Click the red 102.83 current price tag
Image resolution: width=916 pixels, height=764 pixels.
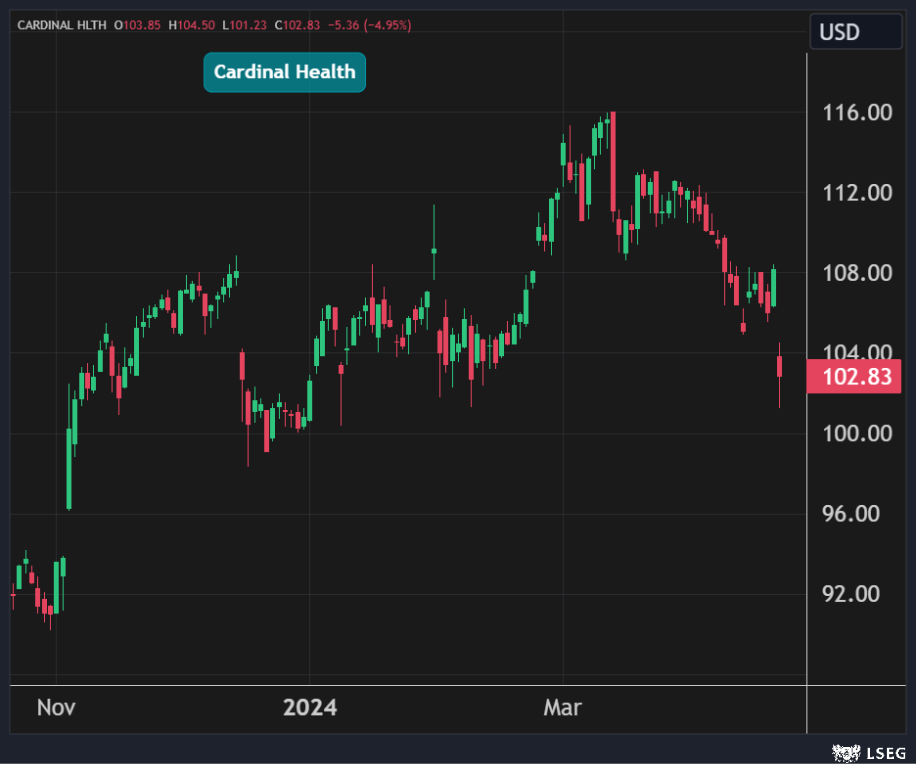[855, 377]
